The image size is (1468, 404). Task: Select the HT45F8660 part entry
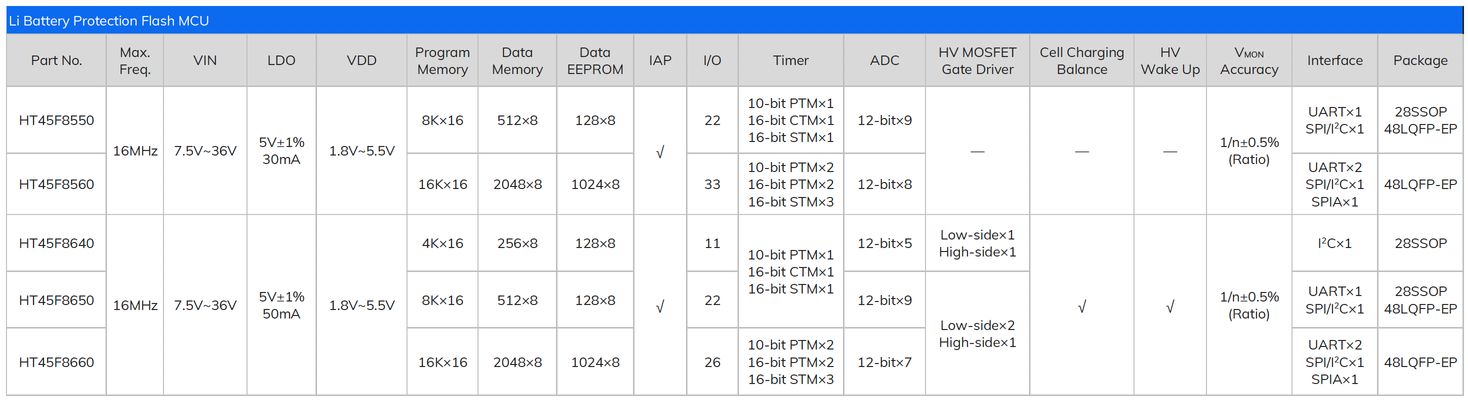click(x=56, y=362)
